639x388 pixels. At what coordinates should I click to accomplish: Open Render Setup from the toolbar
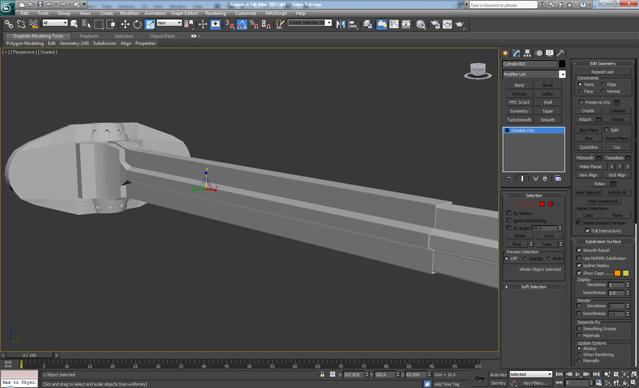[435, 24]
